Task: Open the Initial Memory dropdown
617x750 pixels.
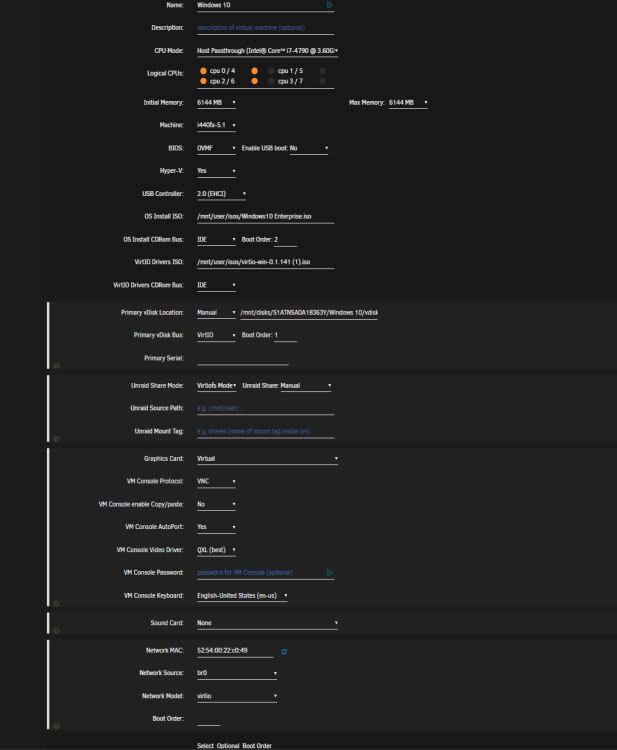Action: click(216, 102)
